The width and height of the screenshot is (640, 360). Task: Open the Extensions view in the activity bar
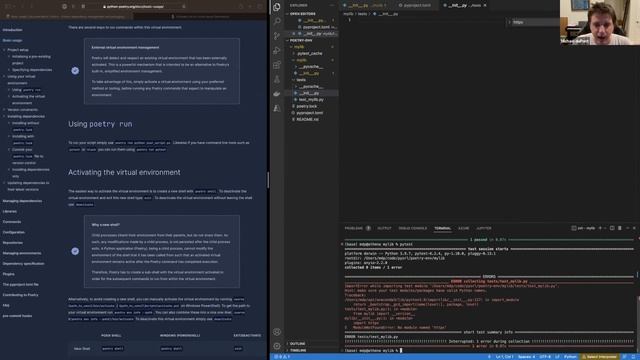pos(277,65)
